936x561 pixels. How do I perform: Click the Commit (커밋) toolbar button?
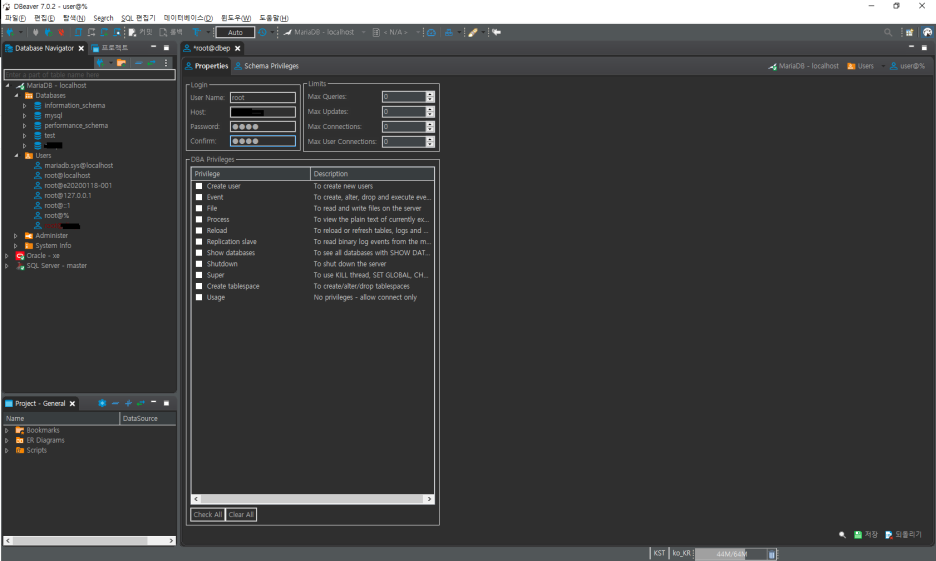pos(140,32)
